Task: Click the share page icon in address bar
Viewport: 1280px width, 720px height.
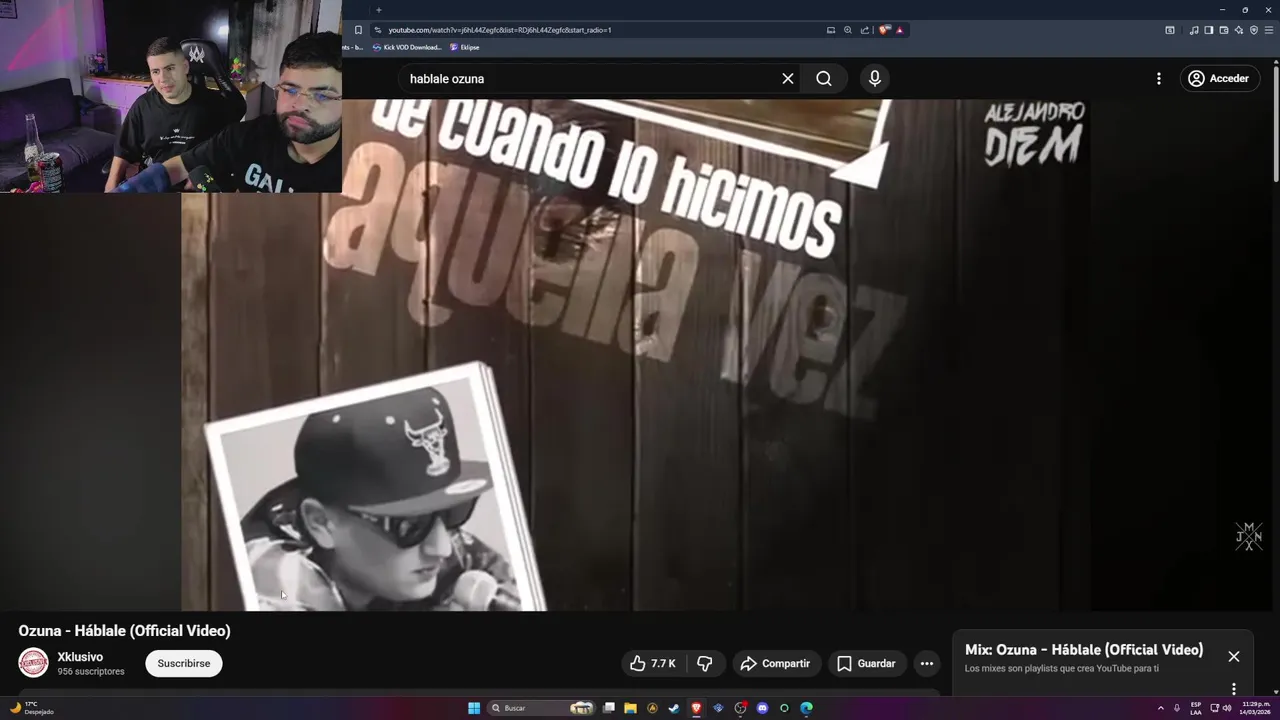Action: click(865, 30)
